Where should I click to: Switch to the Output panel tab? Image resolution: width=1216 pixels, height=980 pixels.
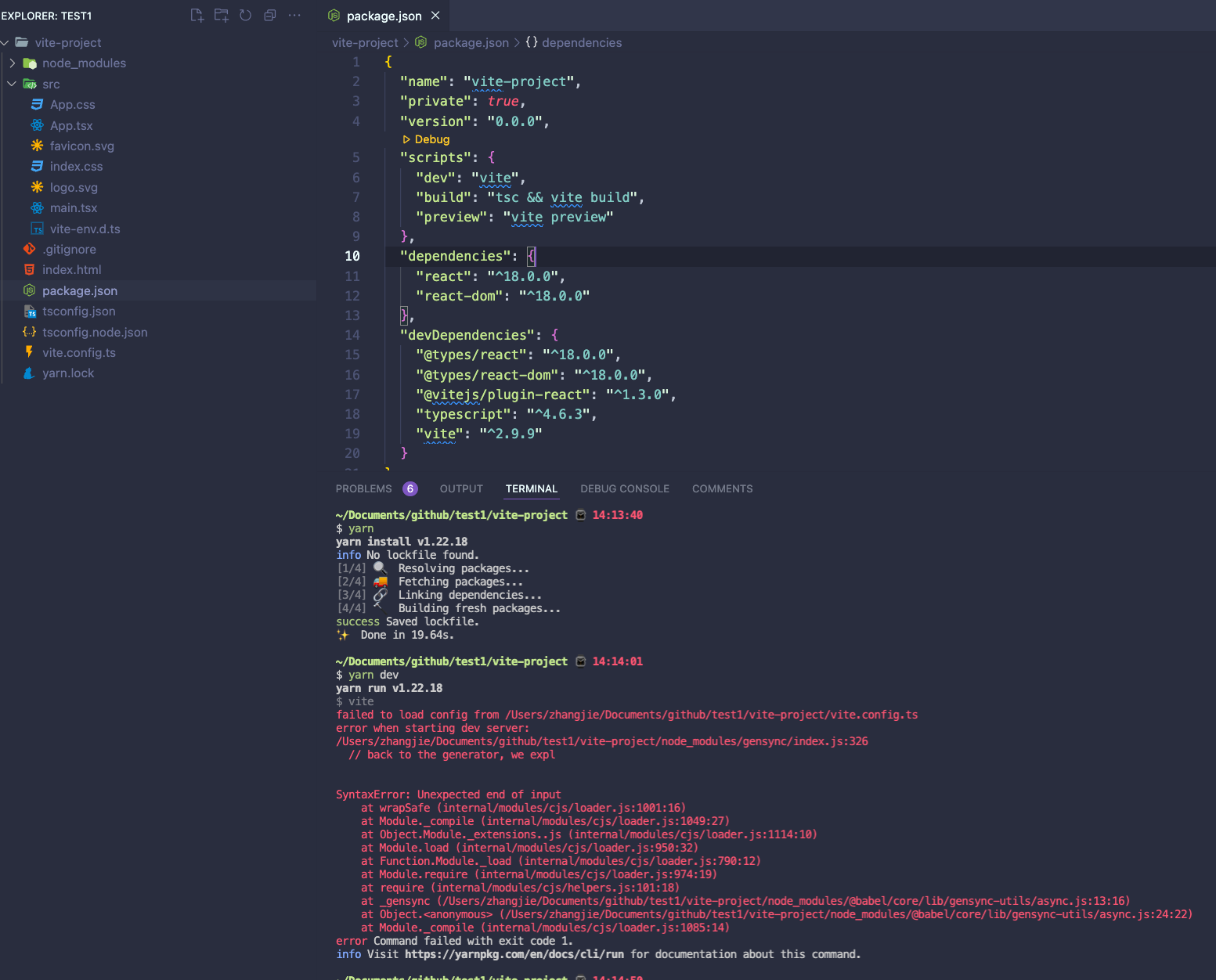461,488
